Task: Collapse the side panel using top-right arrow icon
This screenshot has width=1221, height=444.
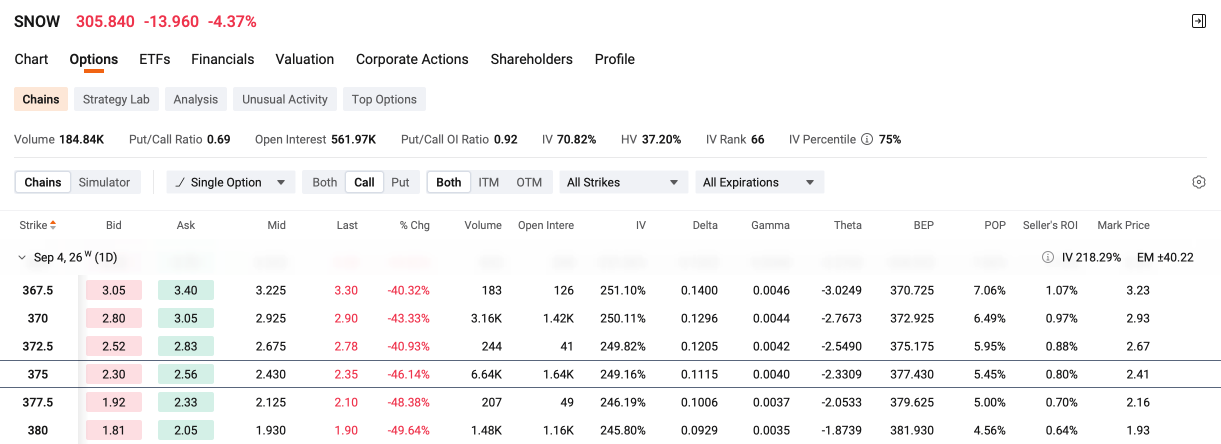Action: (1198, 21)
